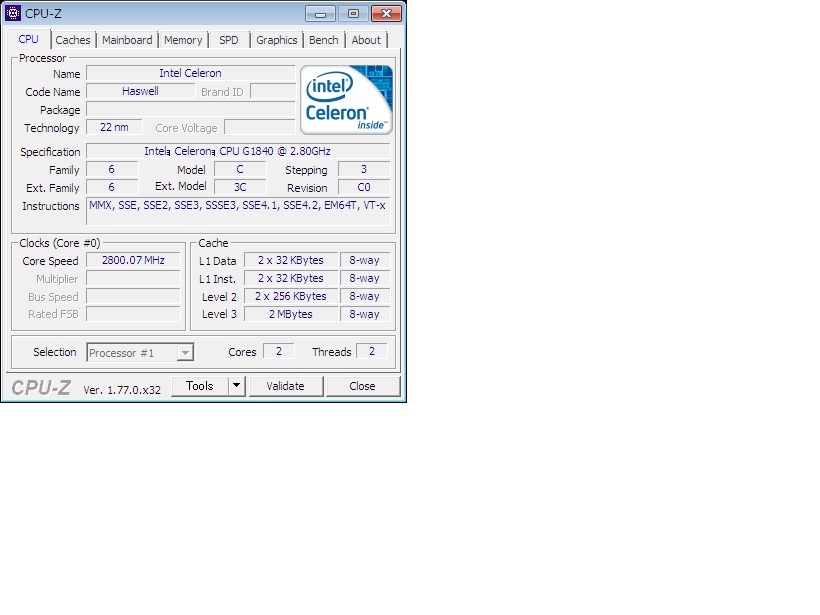Maximize the CPU-Z window

[354, 14]
